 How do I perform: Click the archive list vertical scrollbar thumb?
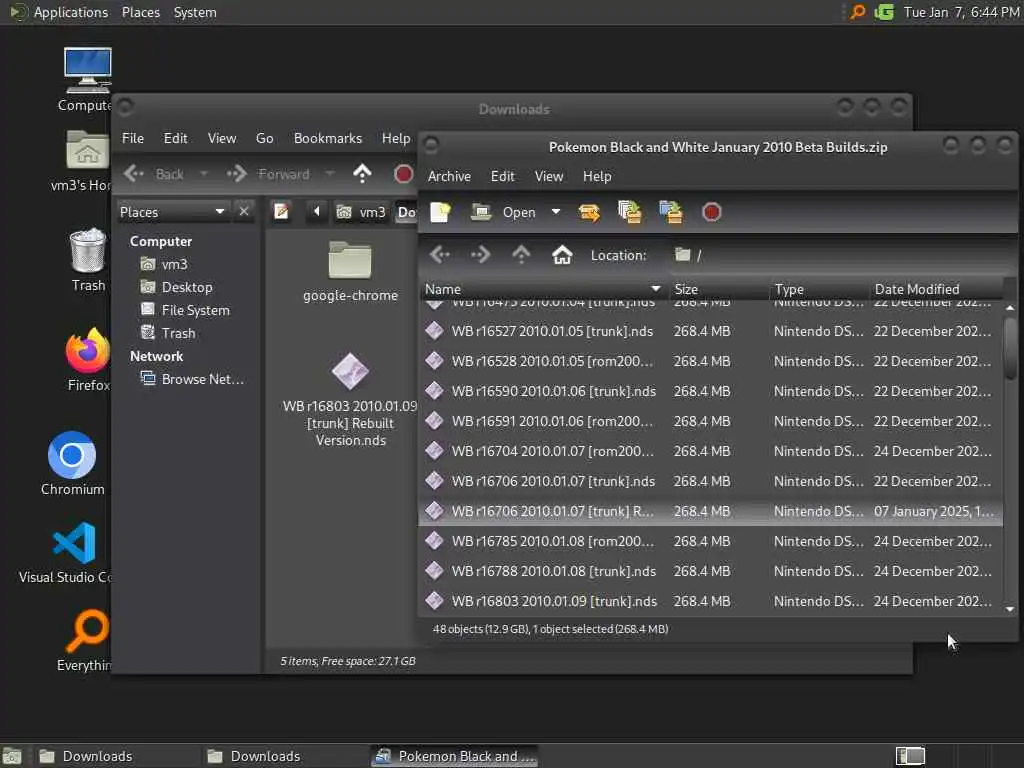1010,348
